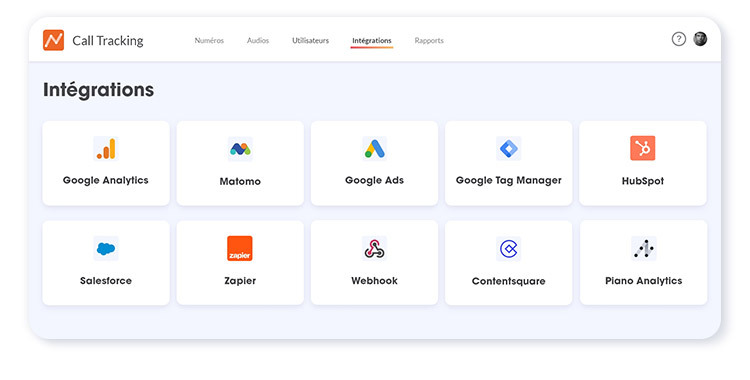Click the Salesforce cloud icon
This screenshot has width=750, height=380.
[106, 248]
